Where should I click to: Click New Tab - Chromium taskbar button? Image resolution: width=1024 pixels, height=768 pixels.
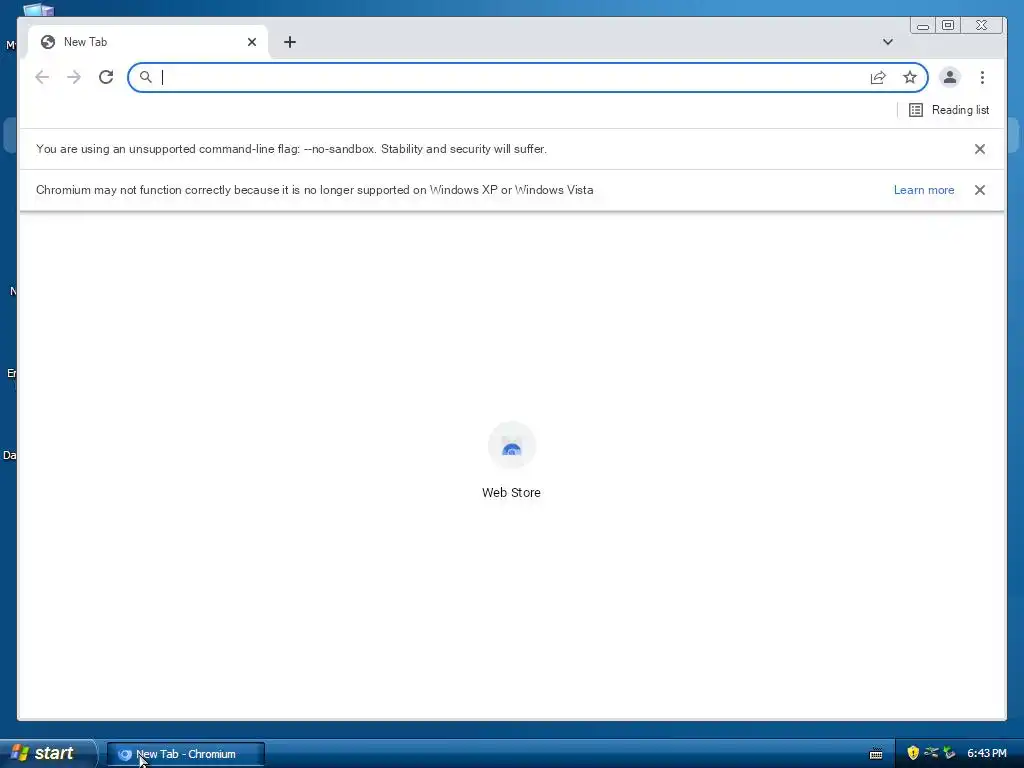pos(185,754)
